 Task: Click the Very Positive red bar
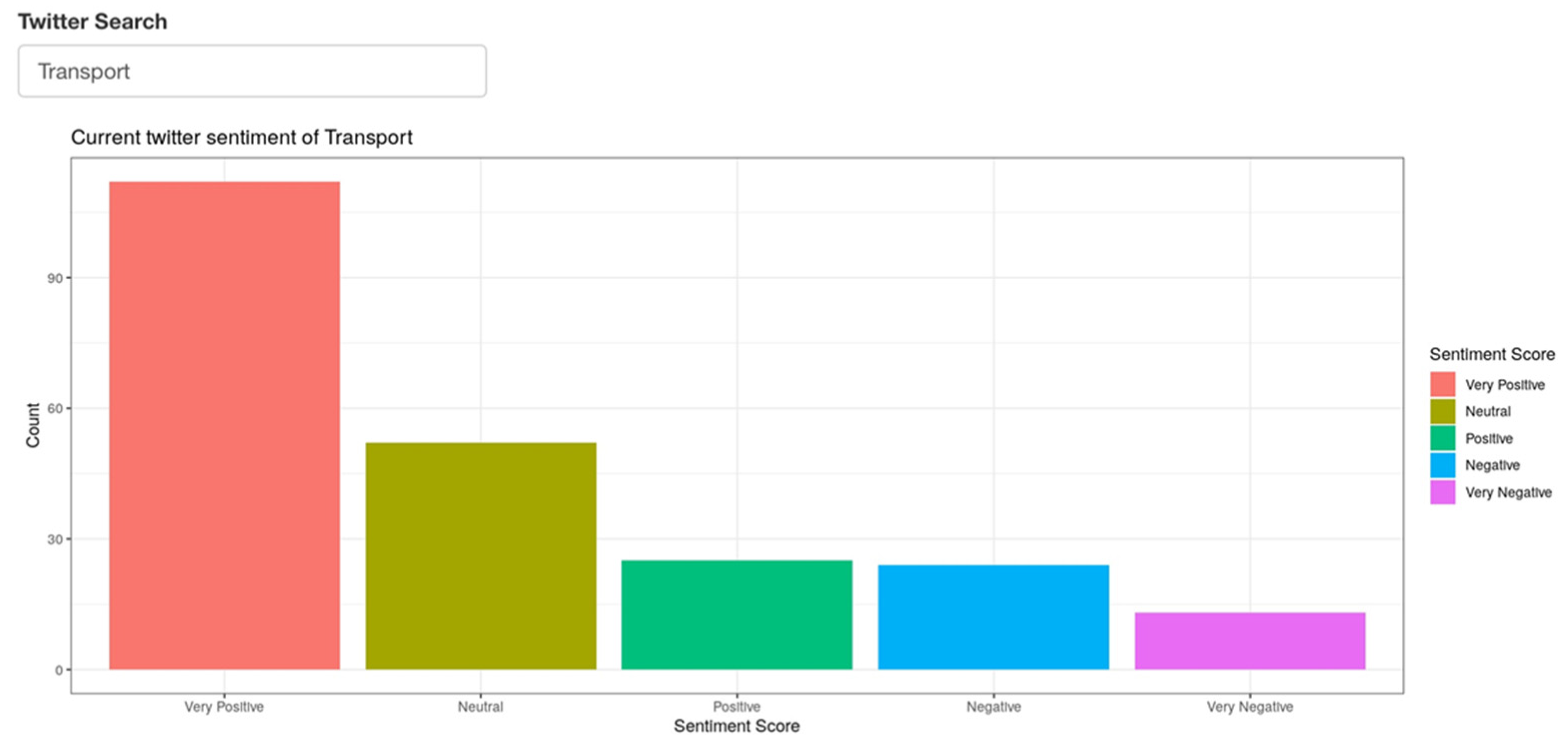pos(225,425)
